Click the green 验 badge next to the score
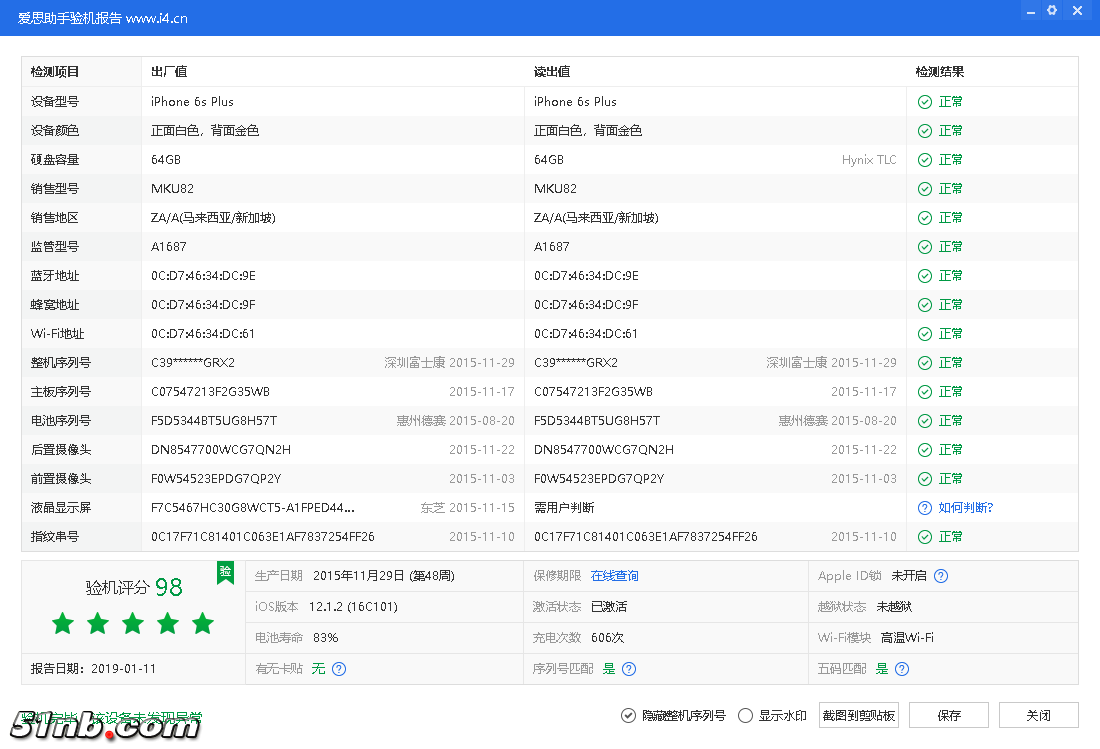This screenshot has width=1100, height=749. pos(226,573)
